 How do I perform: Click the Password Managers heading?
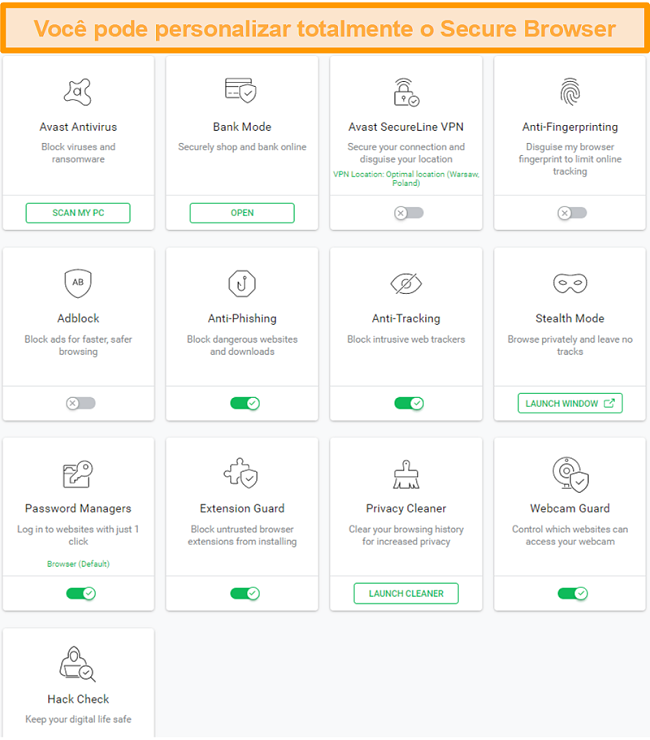click(78, 509)
